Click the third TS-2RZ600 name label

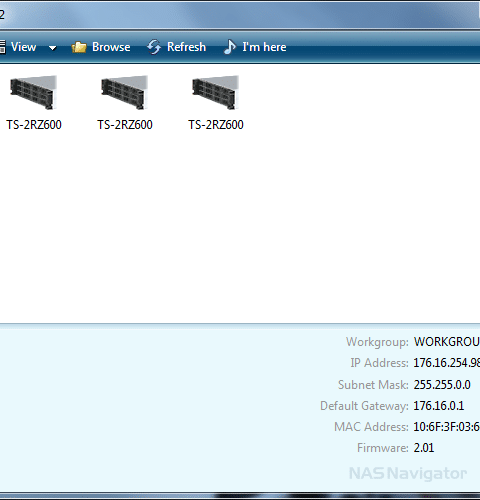(x=216, y=125)
